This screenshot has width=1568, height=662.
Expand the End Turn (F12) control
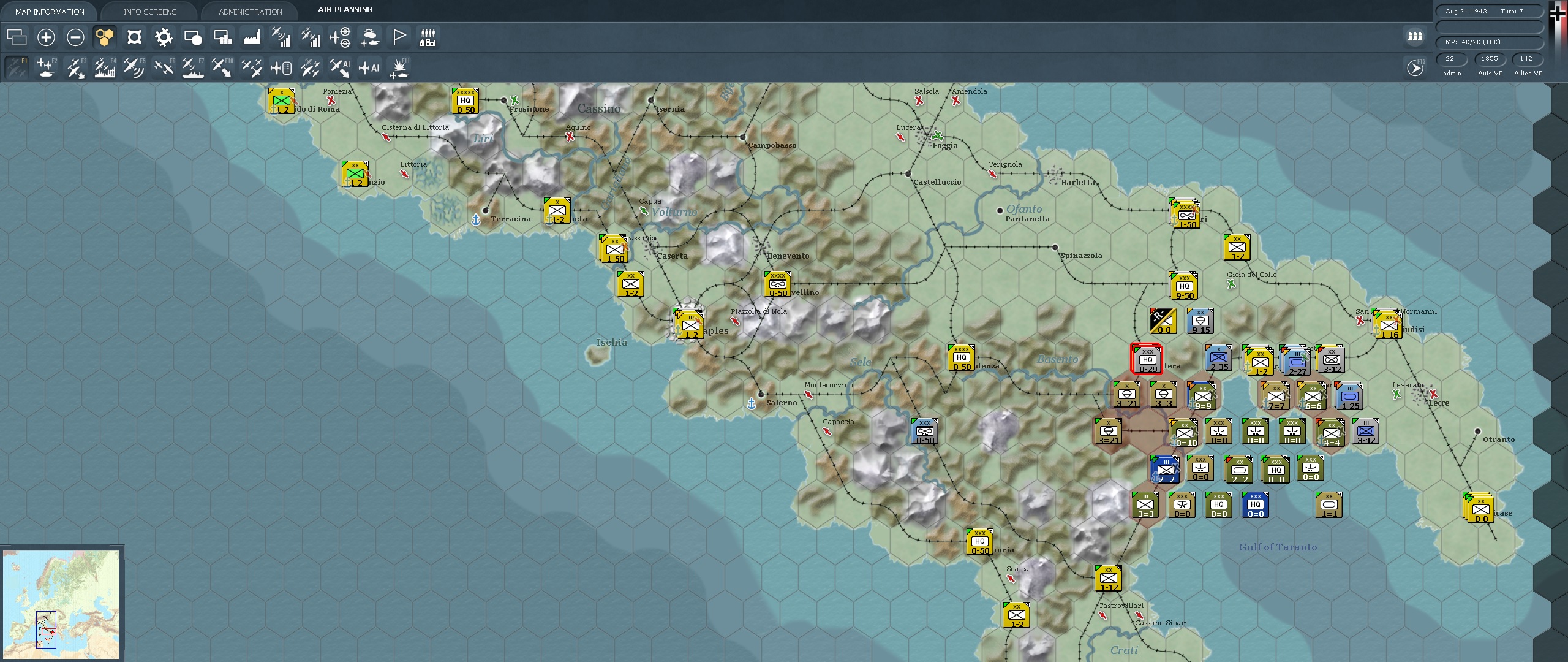point(1415,68)
